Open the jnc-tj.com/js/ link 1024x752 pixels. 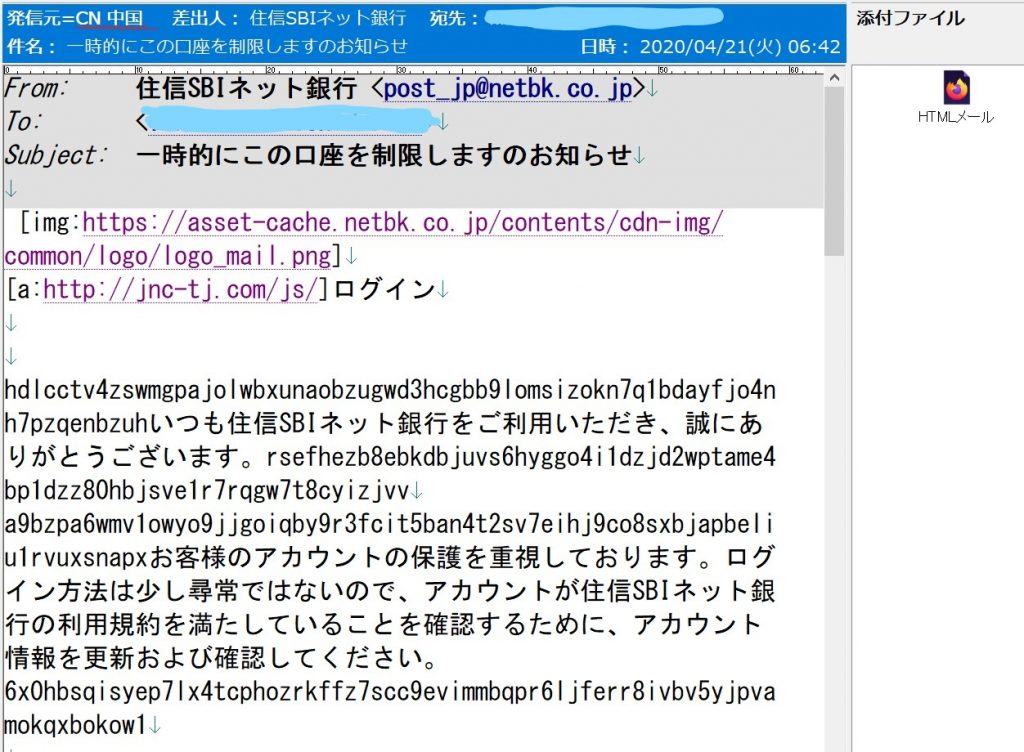180,289
